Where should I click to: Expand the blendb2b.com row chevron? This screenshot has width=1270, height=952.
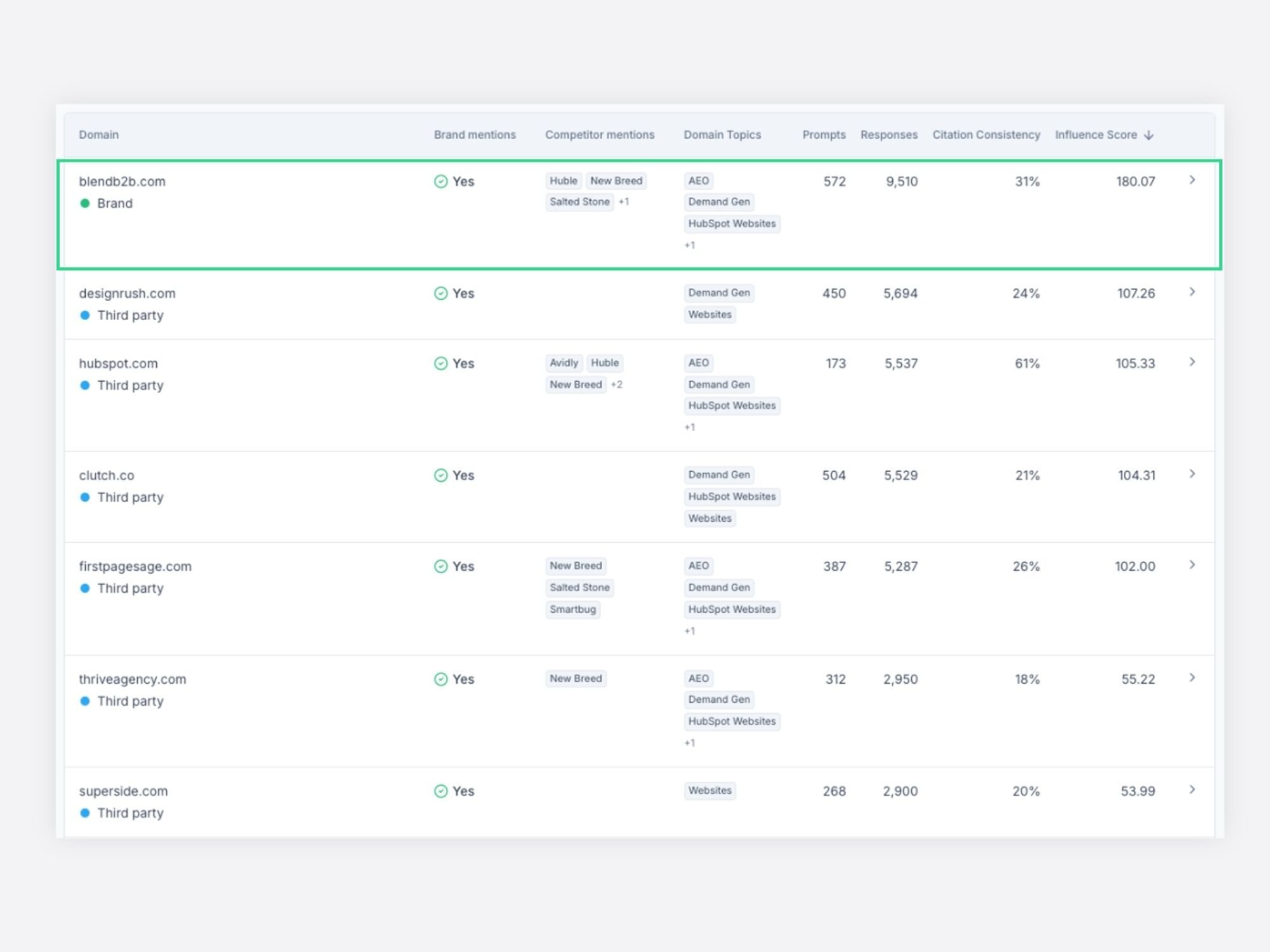click(x=1192, y=180)
